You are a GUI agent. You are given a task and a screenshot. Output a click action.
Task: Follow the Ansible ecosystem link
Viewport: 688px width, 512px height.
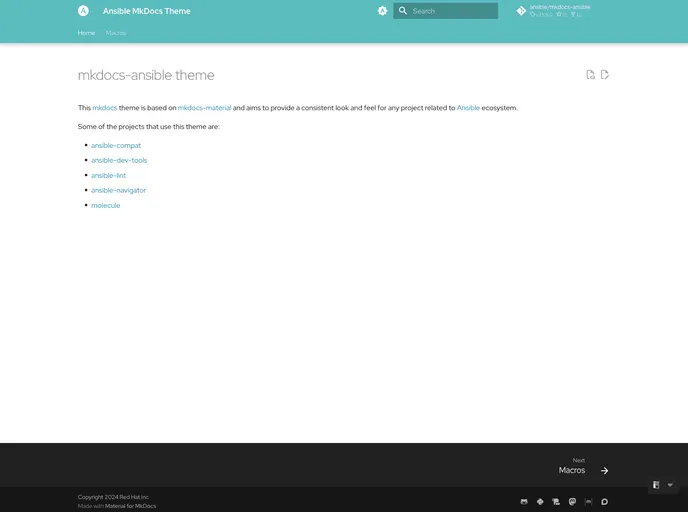coord(468,108)
